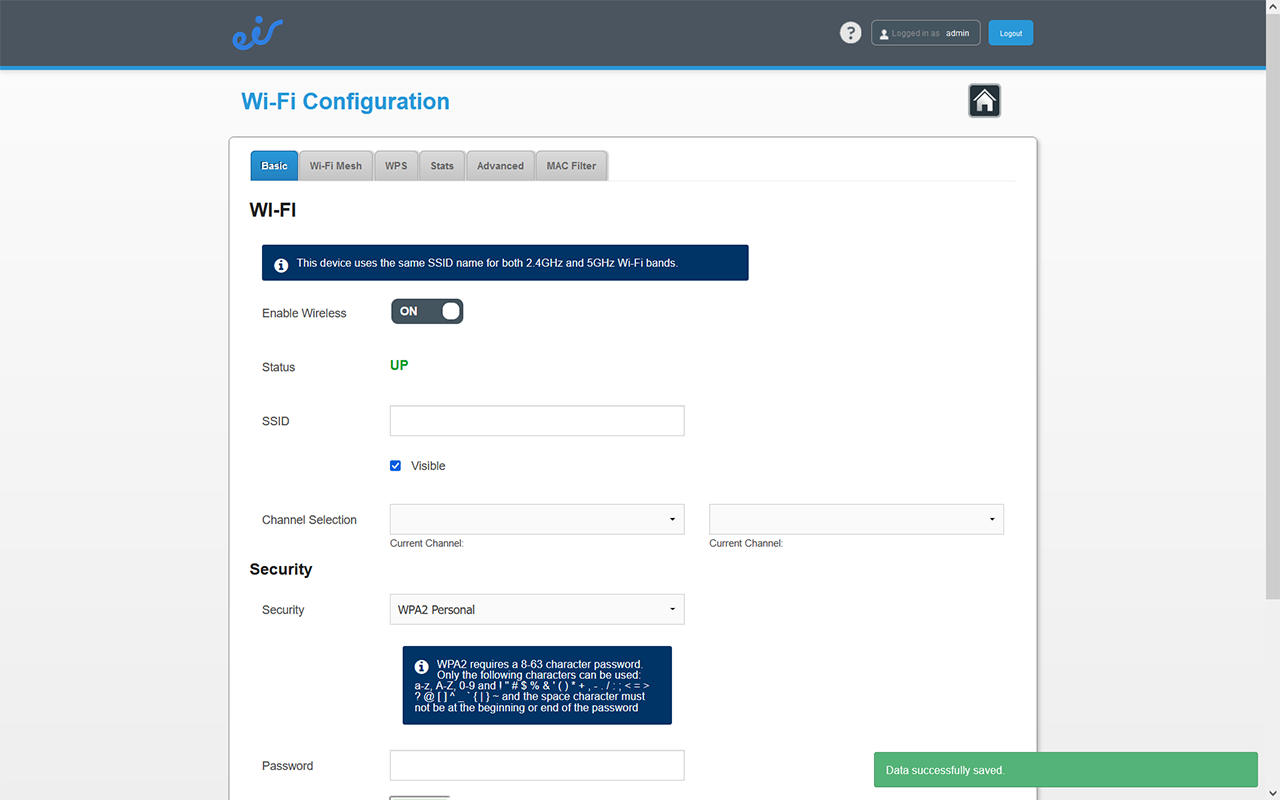Open the help question mark icon

click(x=850, y=33)
